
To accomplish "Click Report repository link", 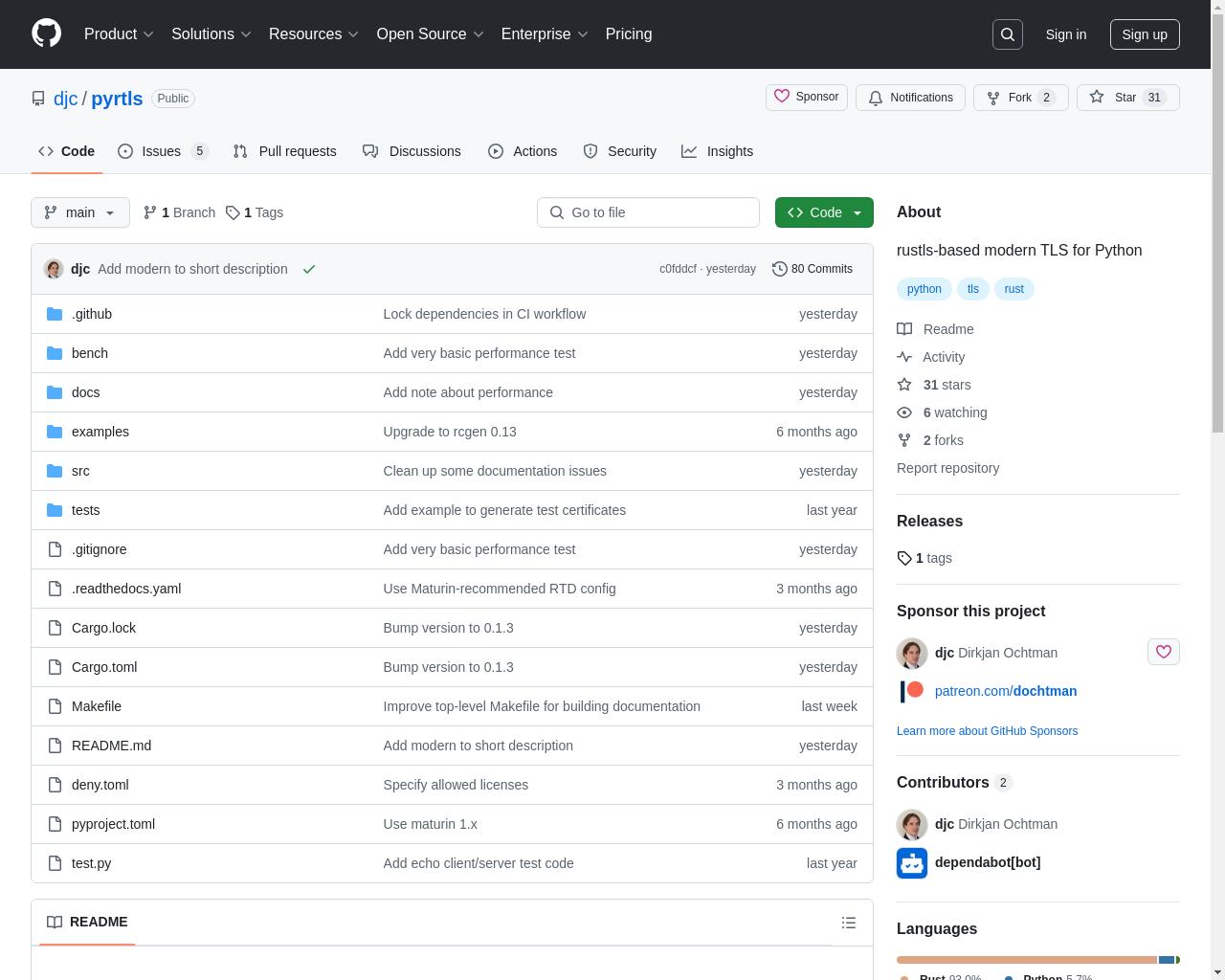I will (x=947, y=468).
